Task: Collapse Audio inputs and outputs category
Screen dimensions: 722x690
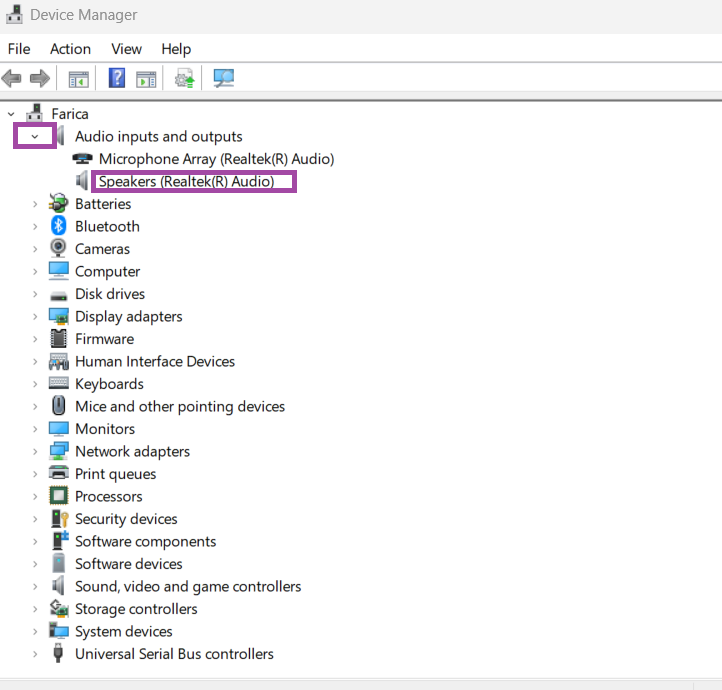Action: pyautogui.click(x=34, y=136)
